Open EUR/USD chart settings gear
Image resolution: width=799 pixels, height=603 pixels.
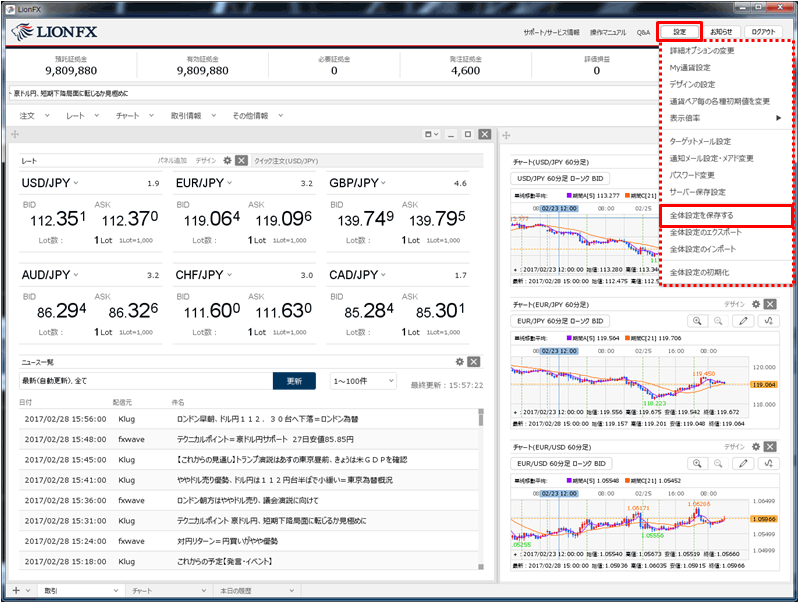756,447
